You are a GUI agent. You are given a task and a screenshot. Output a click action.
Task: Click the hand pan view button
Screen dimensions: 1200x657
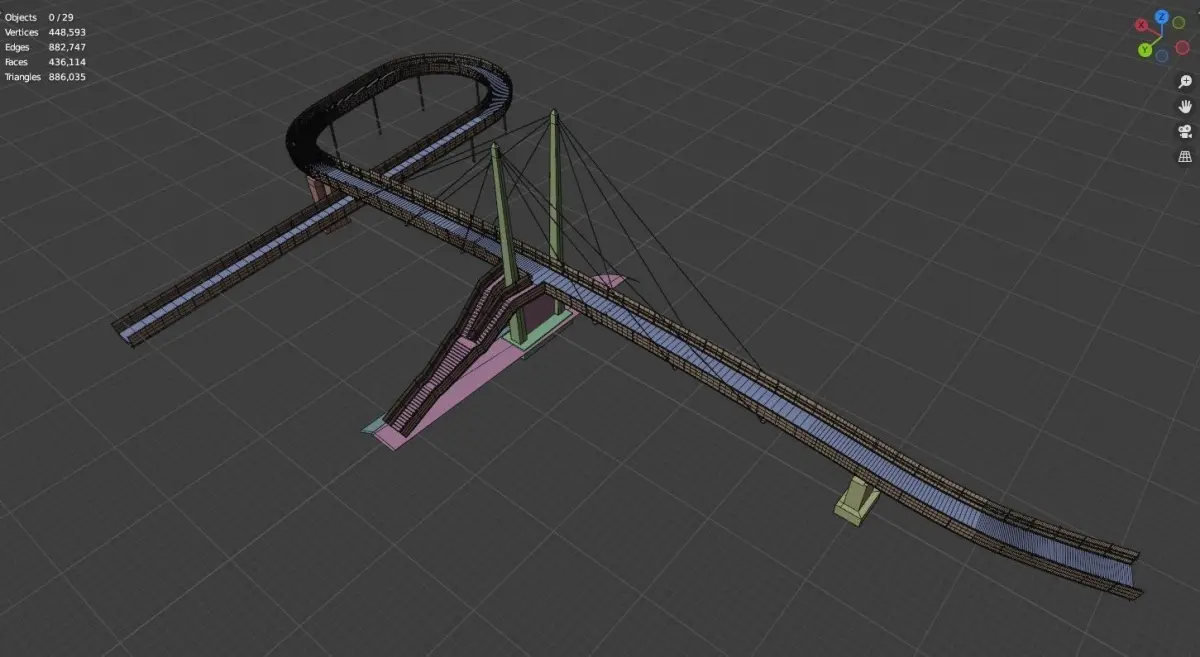pyautogui.click(x=1185, y=106)
